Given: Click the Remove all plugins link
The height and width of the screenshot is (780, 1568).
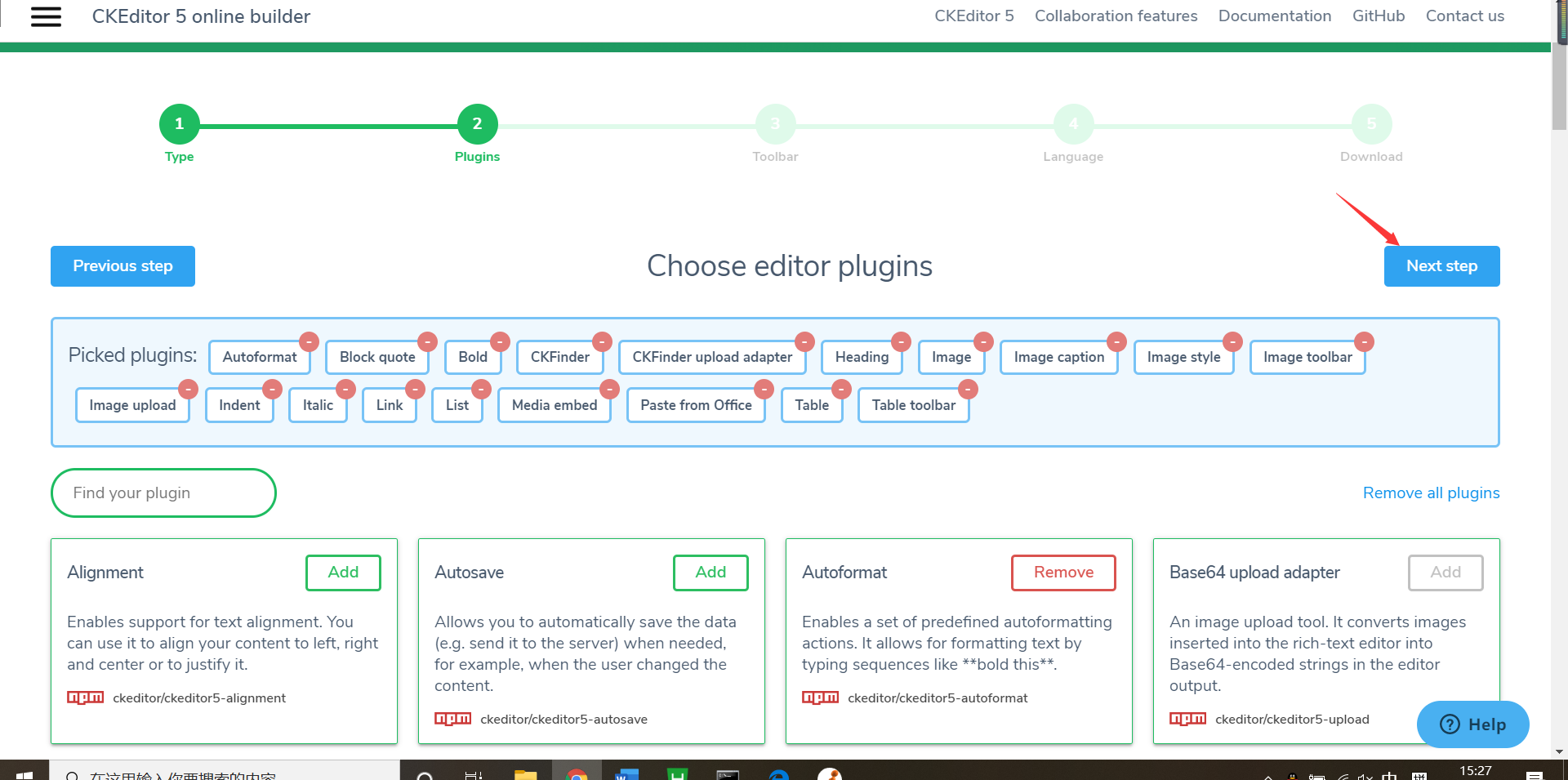Looking at the screenshot, I should pyautogui.click(x=1431, y=493).
